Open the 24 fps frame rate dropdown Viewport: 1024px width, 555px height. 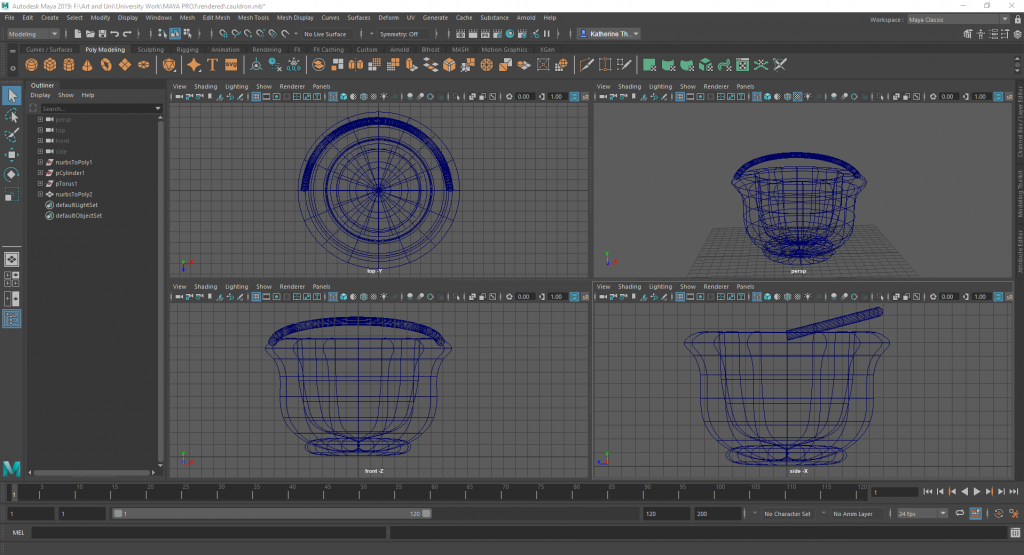(x=921, y=513)
